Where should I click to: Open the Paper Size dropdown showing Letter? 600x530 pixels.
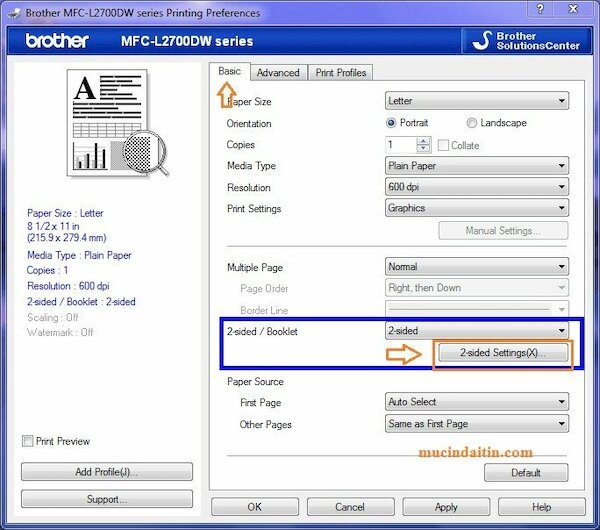click(477, 101)
